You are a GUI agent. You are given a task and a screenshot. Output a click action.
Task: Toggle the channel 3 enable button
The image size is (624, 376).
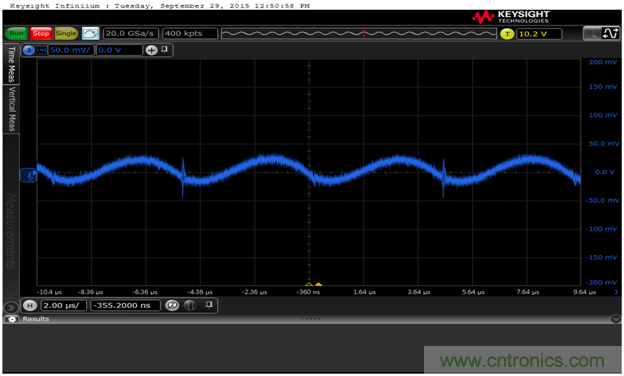[x=29, y=50]
